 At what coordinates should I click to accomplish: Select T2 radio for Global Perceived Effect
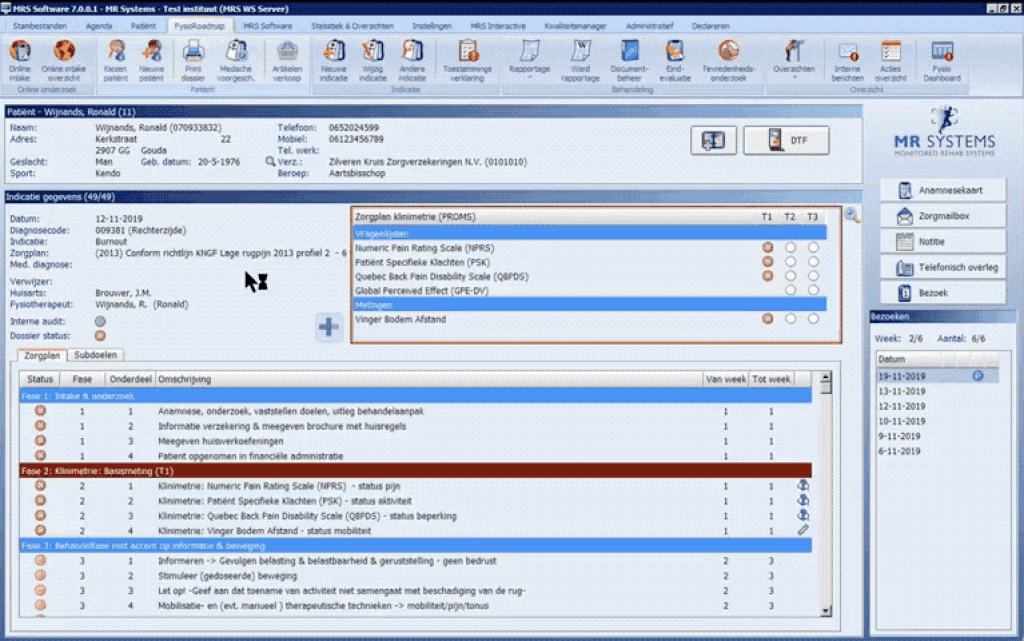pyautogui.click(x=790, y=290)
